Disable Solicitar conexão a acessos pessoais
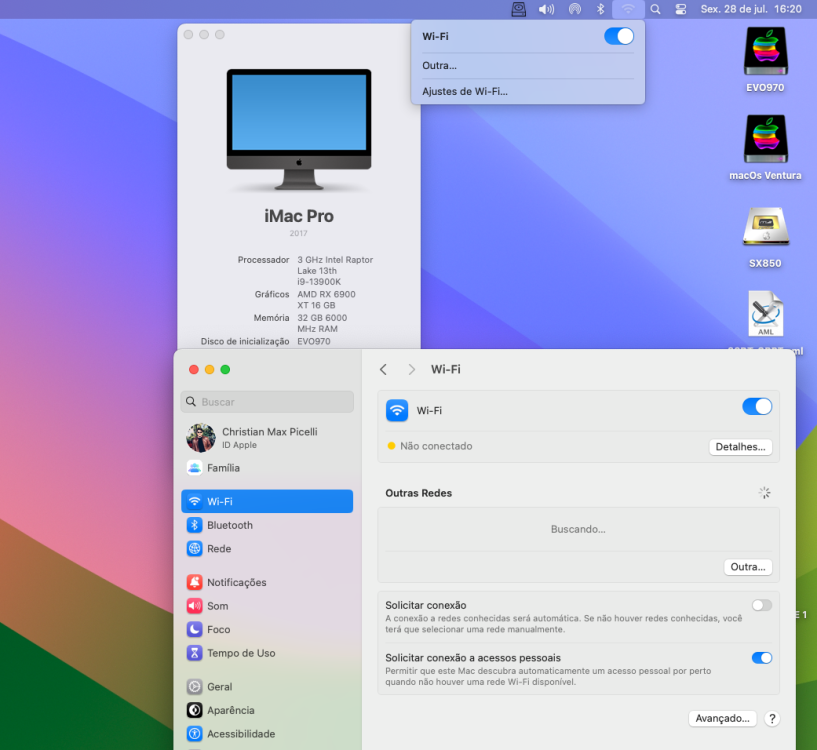Image resolution: width=817 pixels, height=750 pixels. (x=762, y=658)
